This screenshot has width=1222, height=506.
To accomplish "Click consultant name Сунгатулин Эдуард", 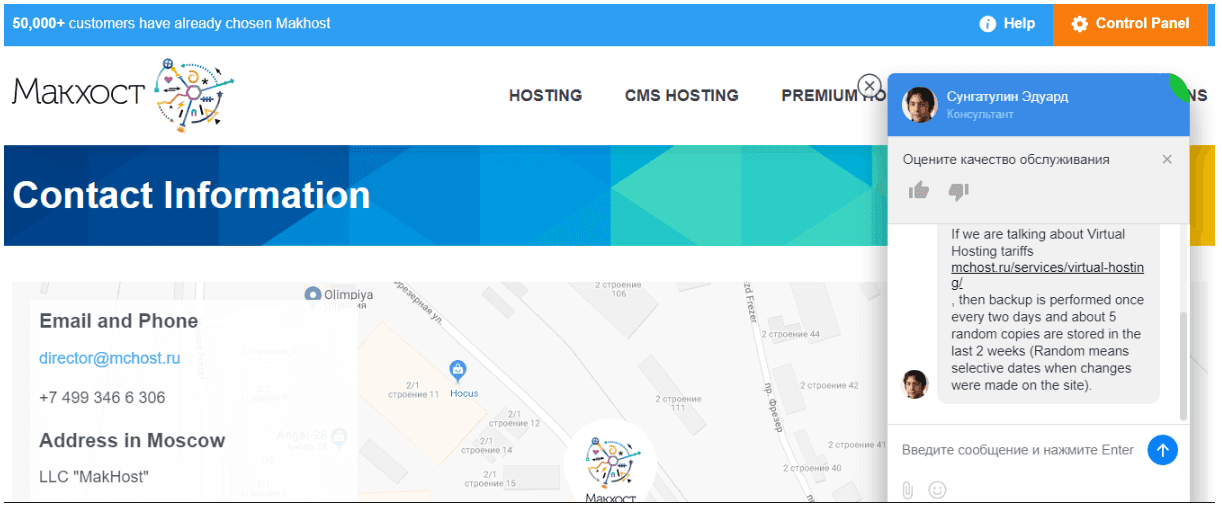I will 1007,96.
